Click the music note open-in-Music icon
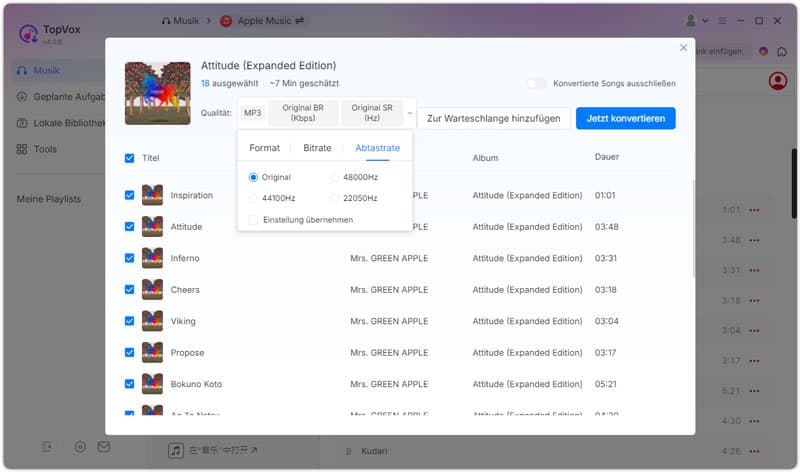 (176, 451)
